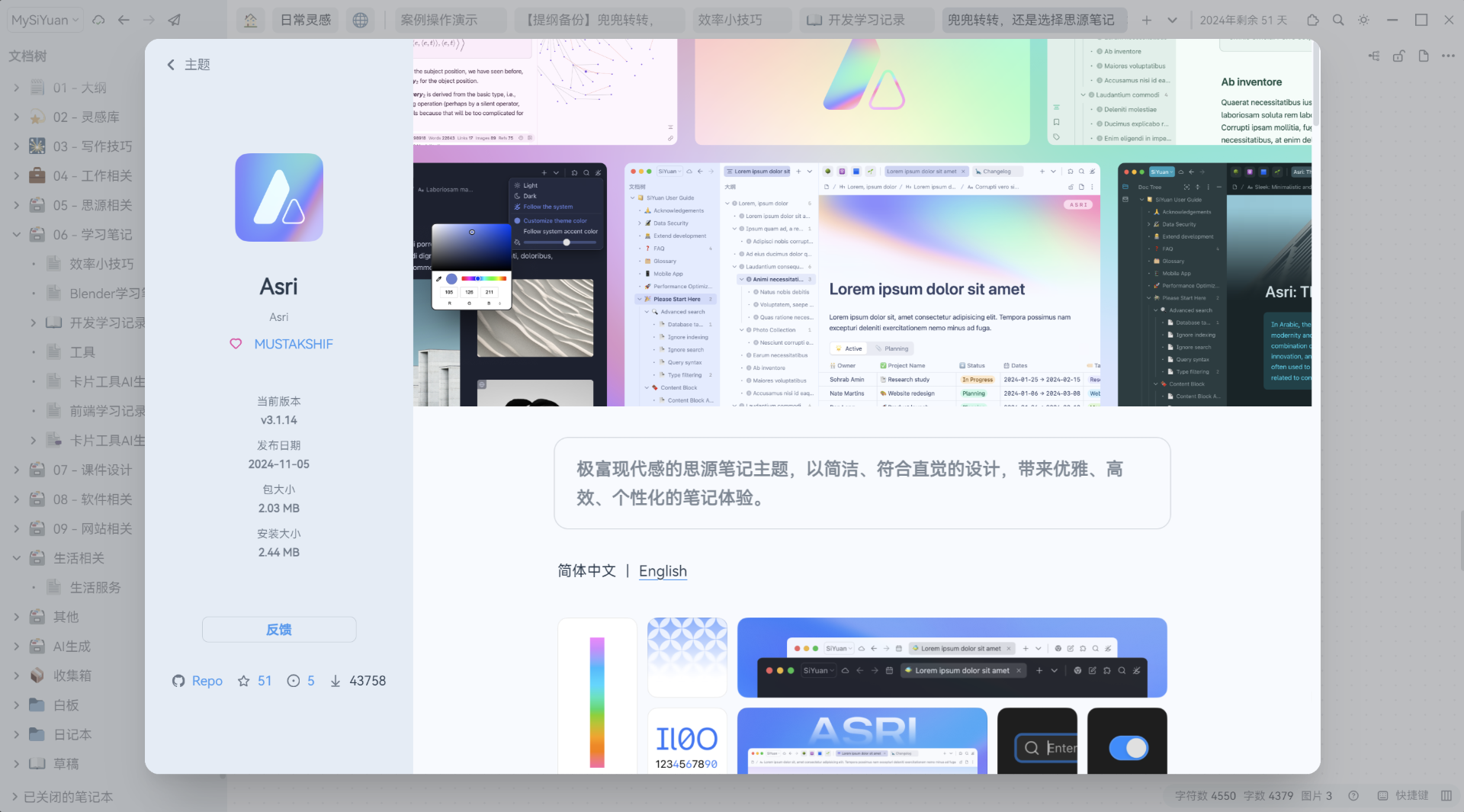Expand the 03 - 写作技巧 notebook
The image size is (1464, 812).
[16, 146]
